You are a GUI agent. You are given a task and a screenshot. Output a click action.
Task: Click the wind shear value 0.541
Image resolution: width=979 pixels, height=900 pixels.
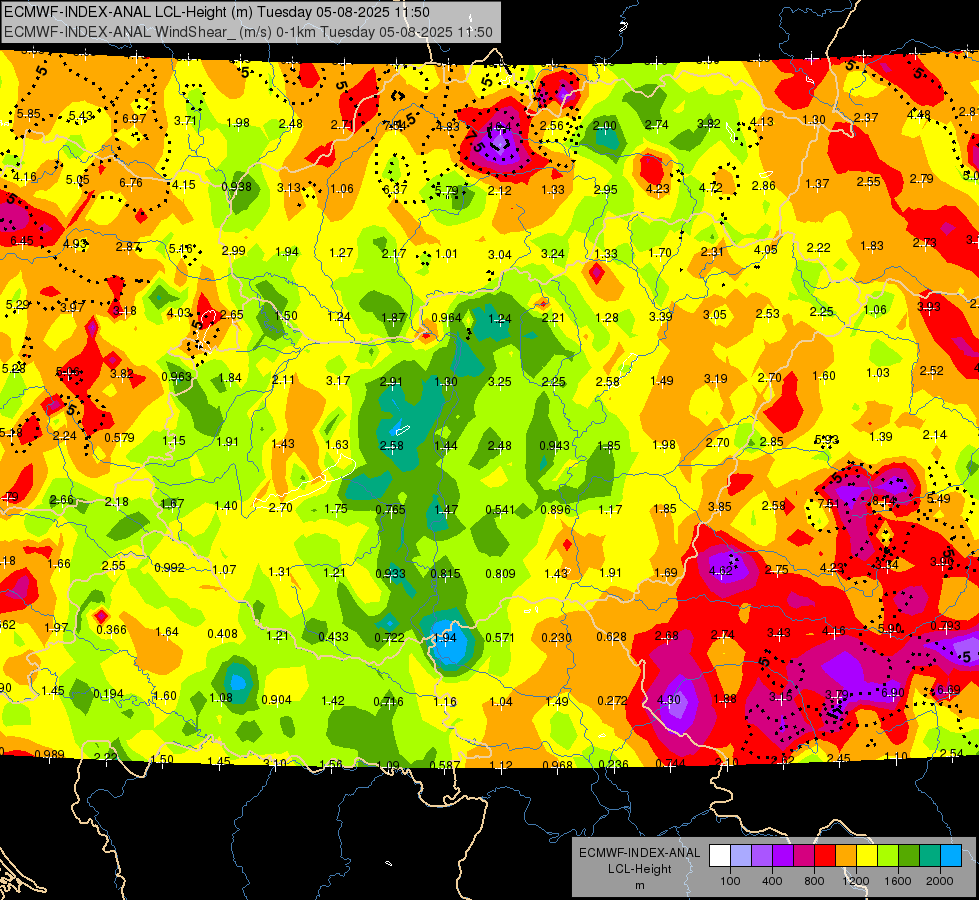(x=500, y=510)
